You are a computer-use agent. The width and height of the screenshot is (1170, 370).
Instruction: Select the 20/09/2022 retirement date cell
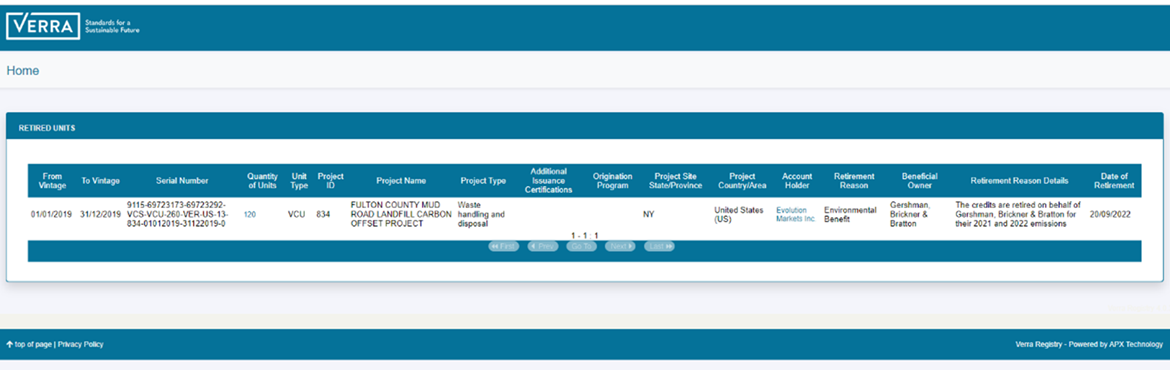click(x=1110, y=214)
